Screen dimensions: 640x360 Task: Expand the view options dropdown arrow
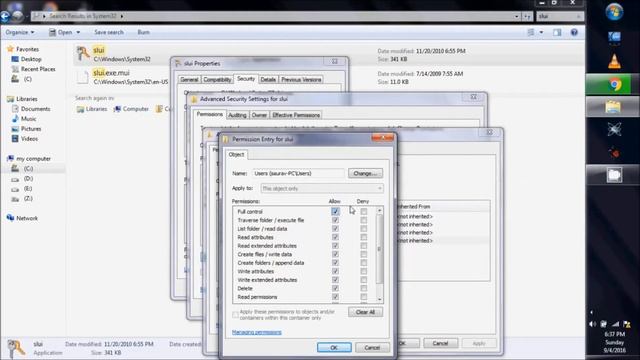pyautogui.click(x=541, y=32)
